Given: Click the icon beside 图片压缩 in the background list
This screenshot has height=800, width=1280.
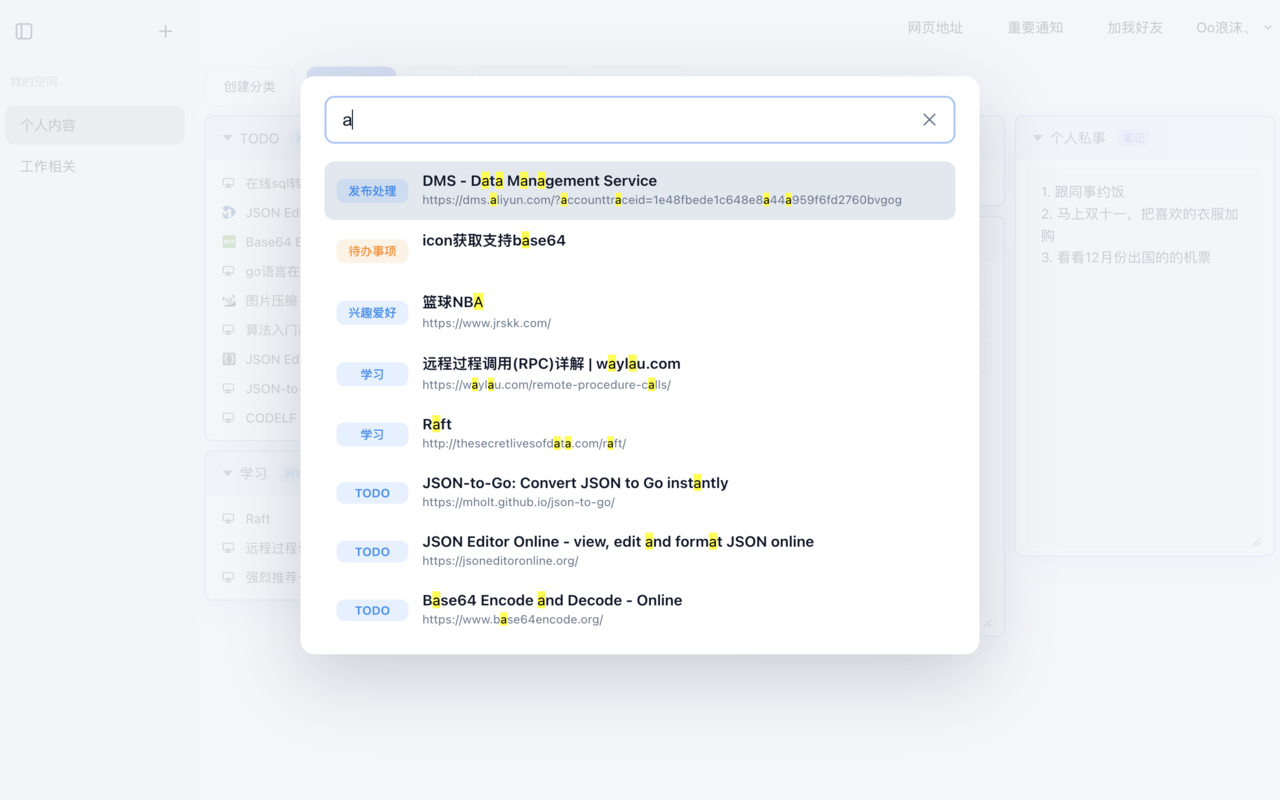Looking at the screenshot, I should pyautogui.click(x=229, y=300).
